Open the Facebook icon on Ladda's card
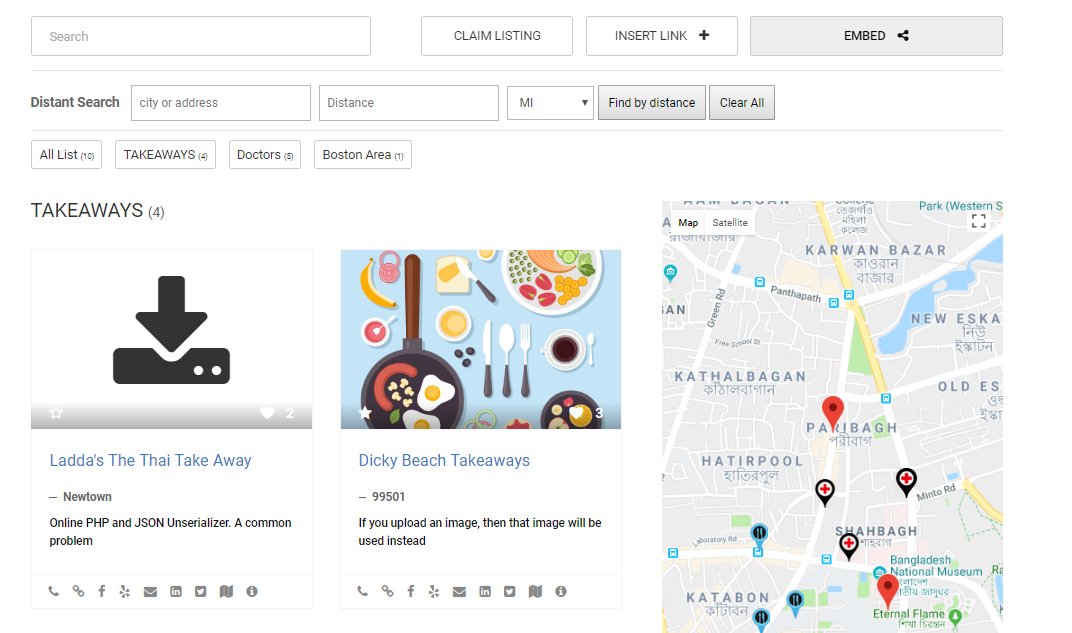The height and width of the screenshot is (633, 1072). (x=102, y=591)
